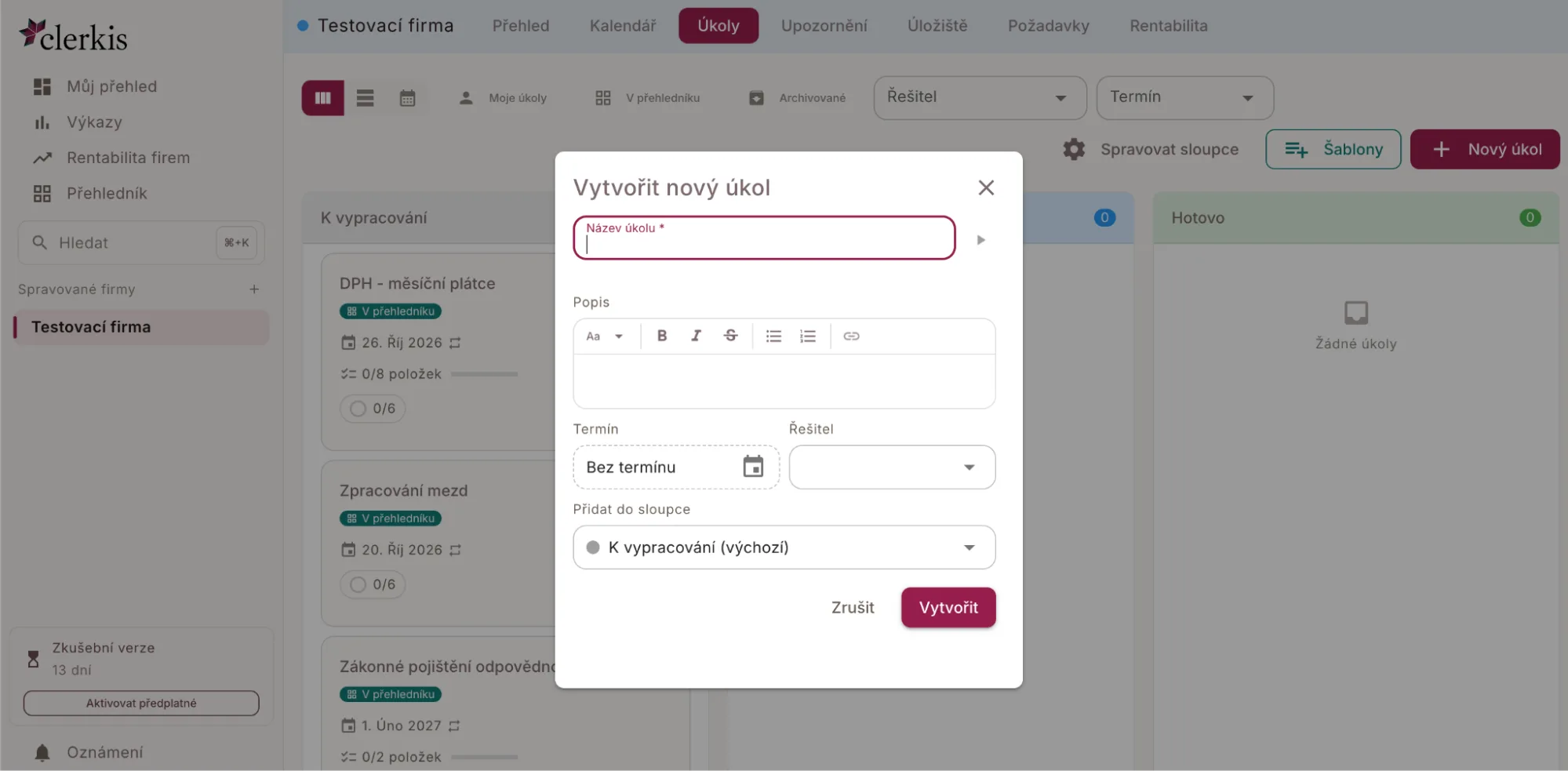Open Rentabilita firem in sidebar

point(128,158)
